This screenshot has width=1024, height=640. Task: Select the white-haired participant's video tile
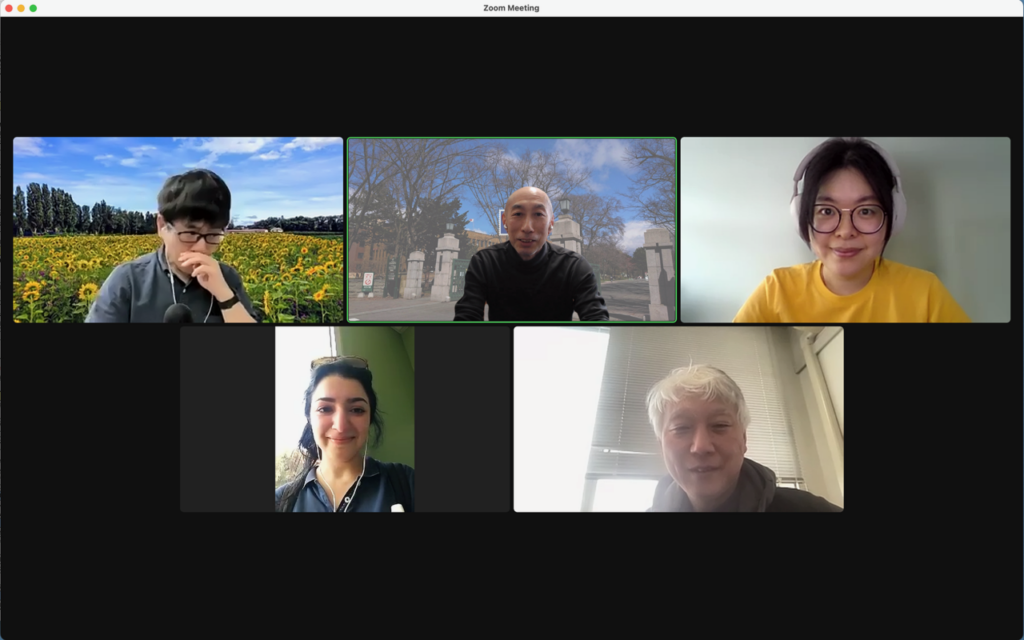coord(678,419)
